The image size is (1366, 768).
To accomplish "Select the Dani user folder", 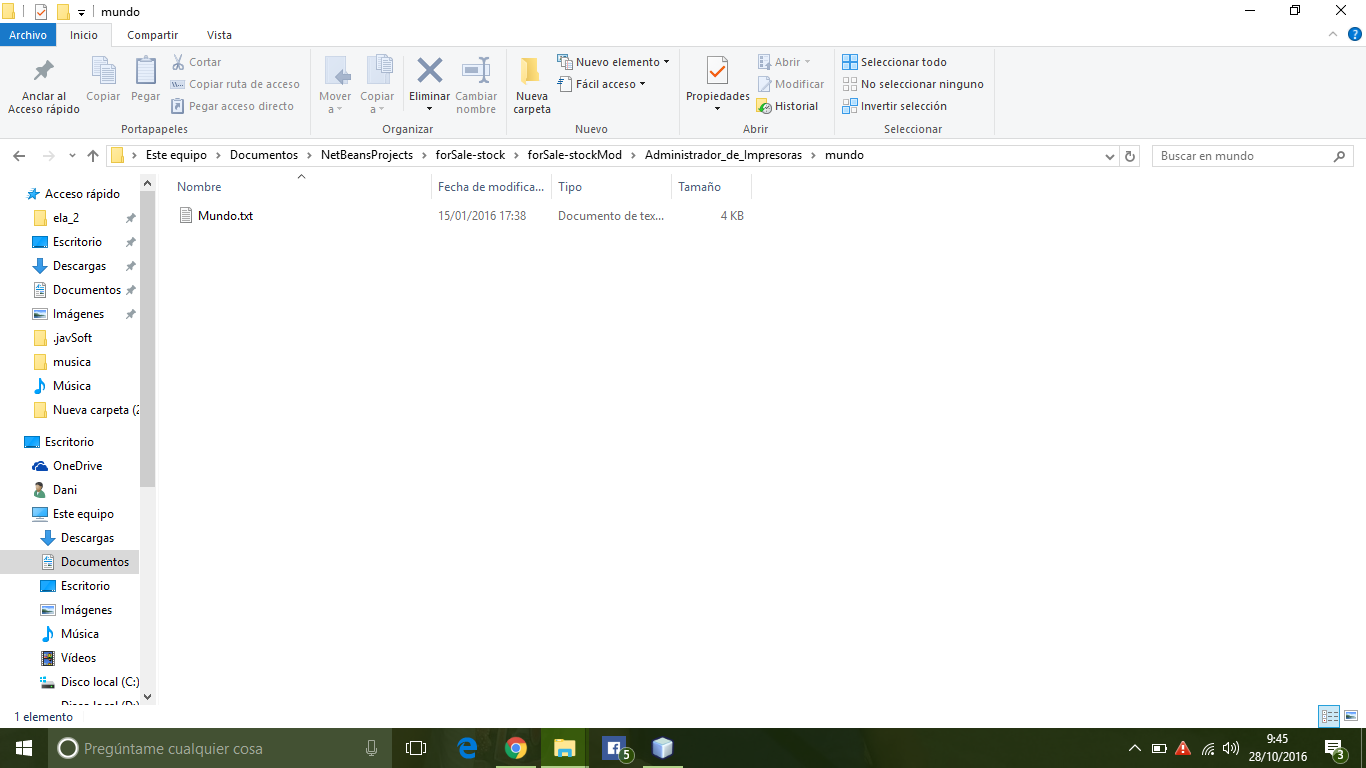I will pos(65,490).
